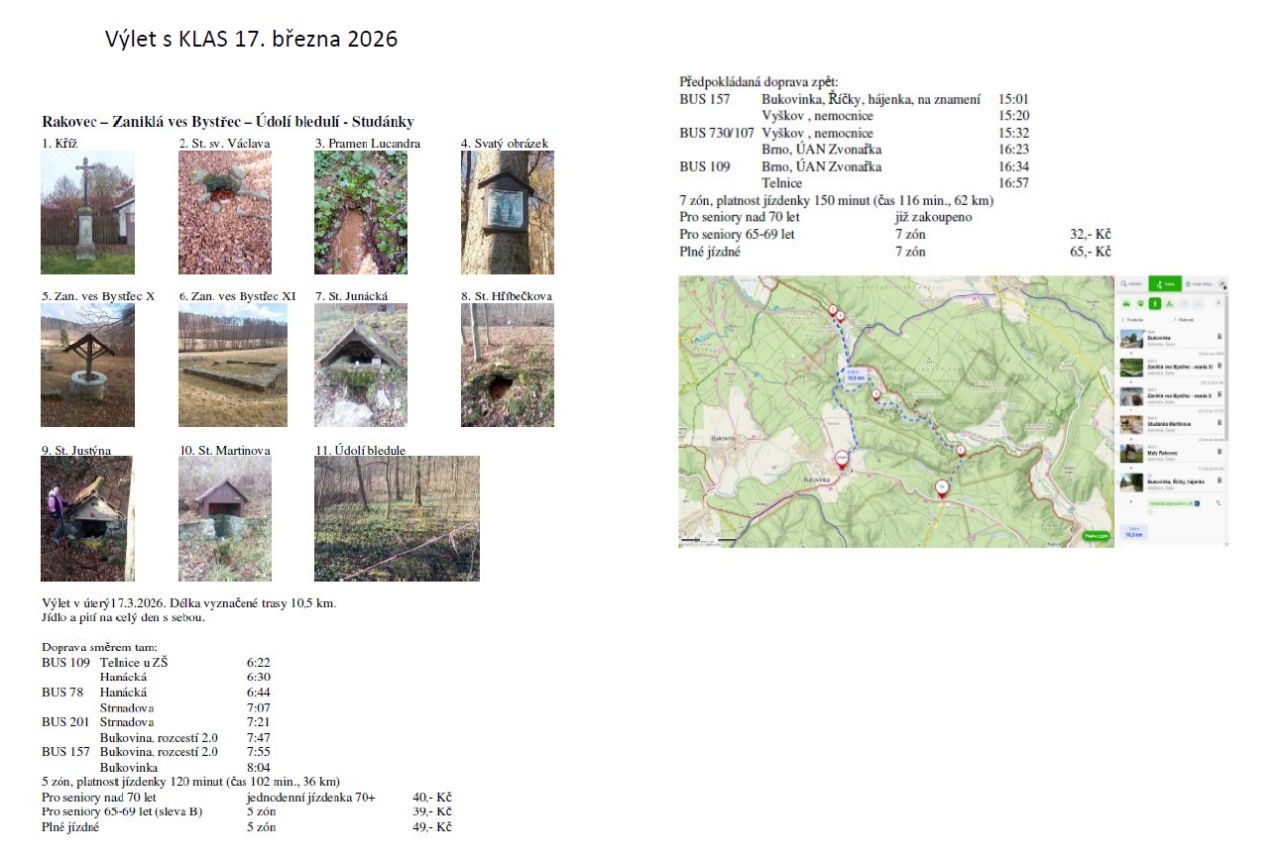
Task: Click the Údolí bledule photo thumbnail
Action: pyautogui.click(x=396, y=518)
